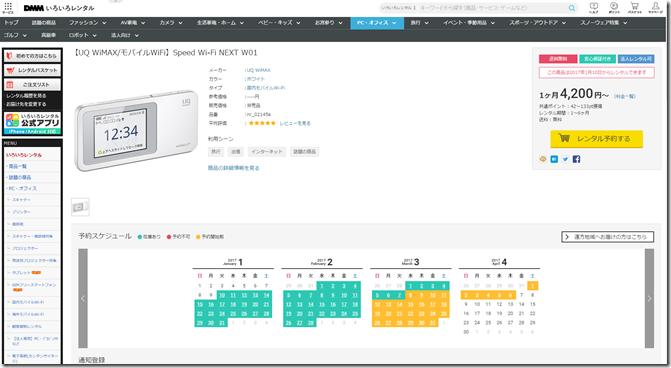Share via the Twitter icon
Image resolution: width=671 pixels, height=368 pixels.
tap(565, 159)
